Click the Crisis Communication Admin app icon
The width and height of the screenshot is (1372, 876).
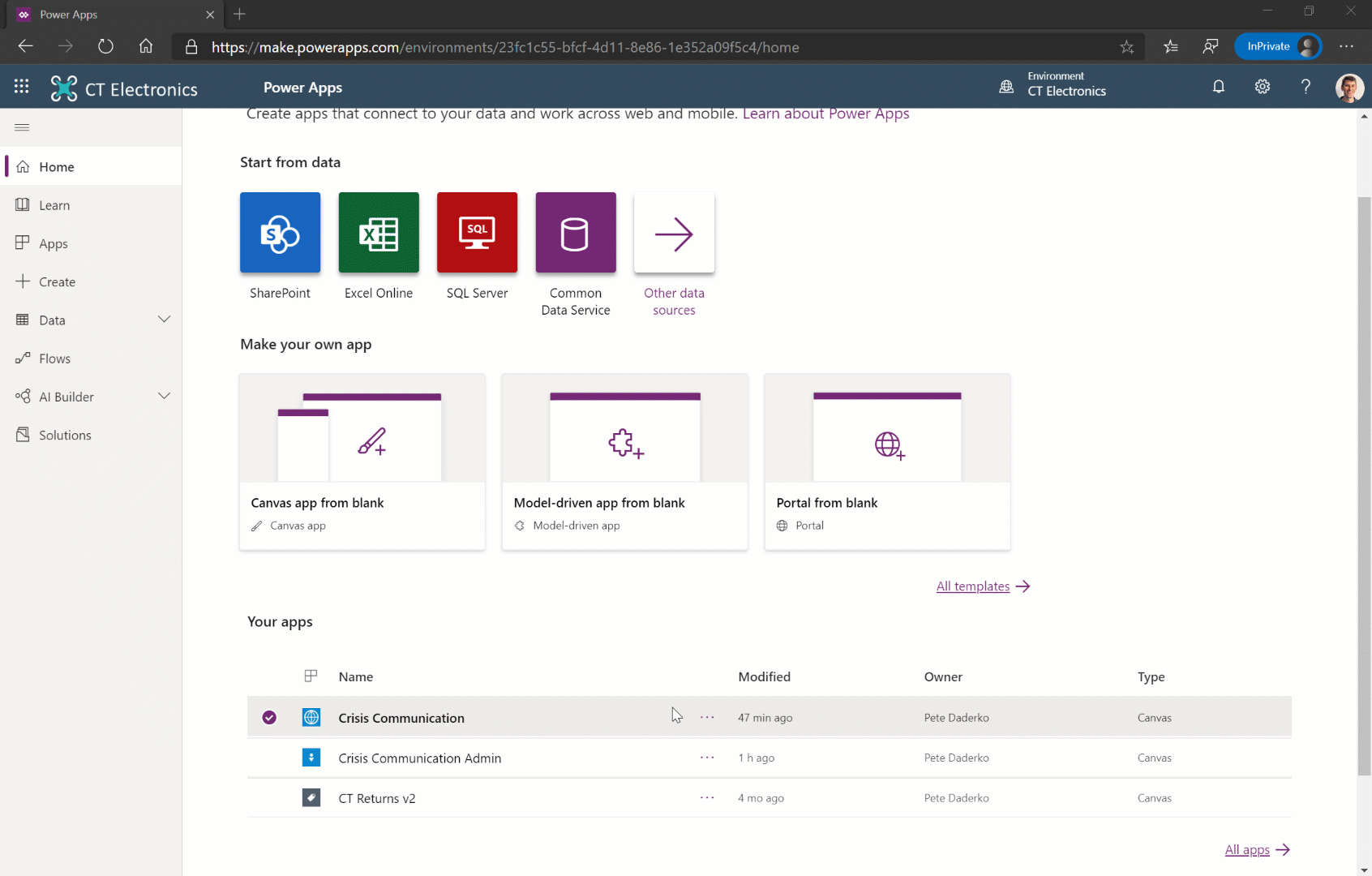tap(311, 758)
